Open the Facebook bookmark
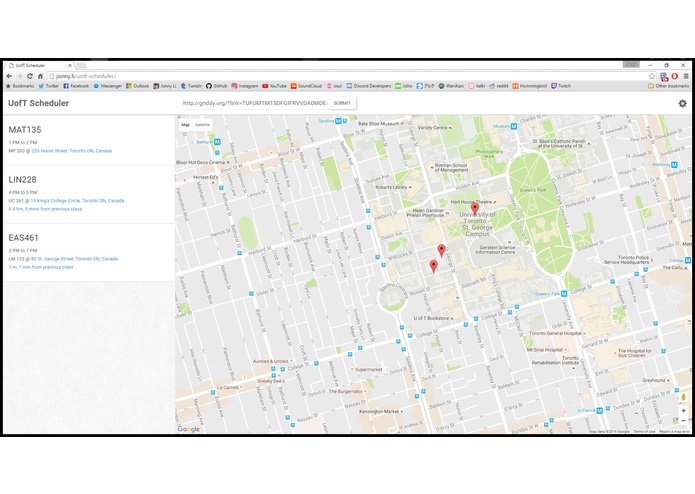Viewport: 695px width, 494px height. point(76,86)
